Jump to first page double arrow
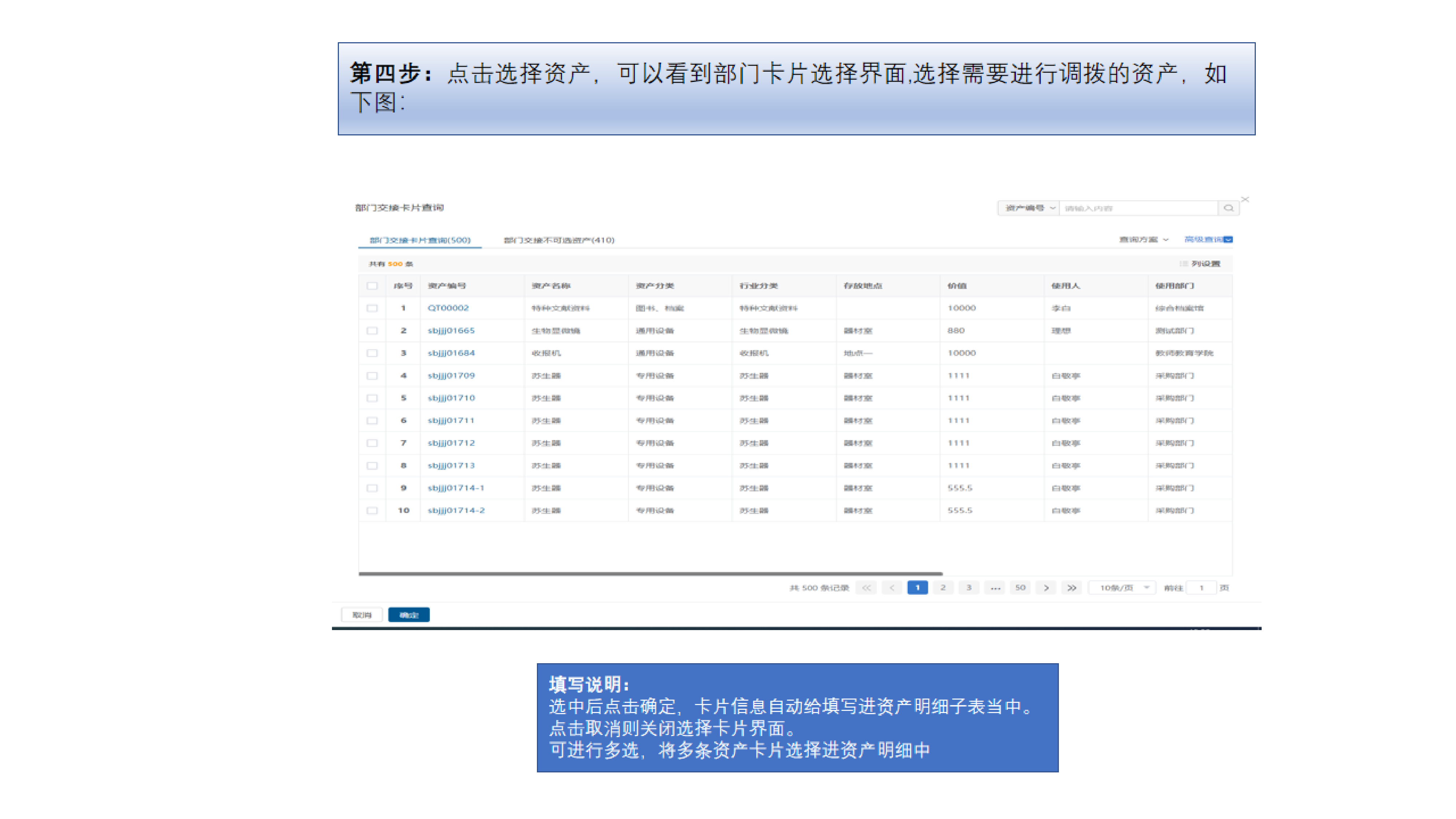The width and height of the screenshot is (1456, 819). (866, 588)
